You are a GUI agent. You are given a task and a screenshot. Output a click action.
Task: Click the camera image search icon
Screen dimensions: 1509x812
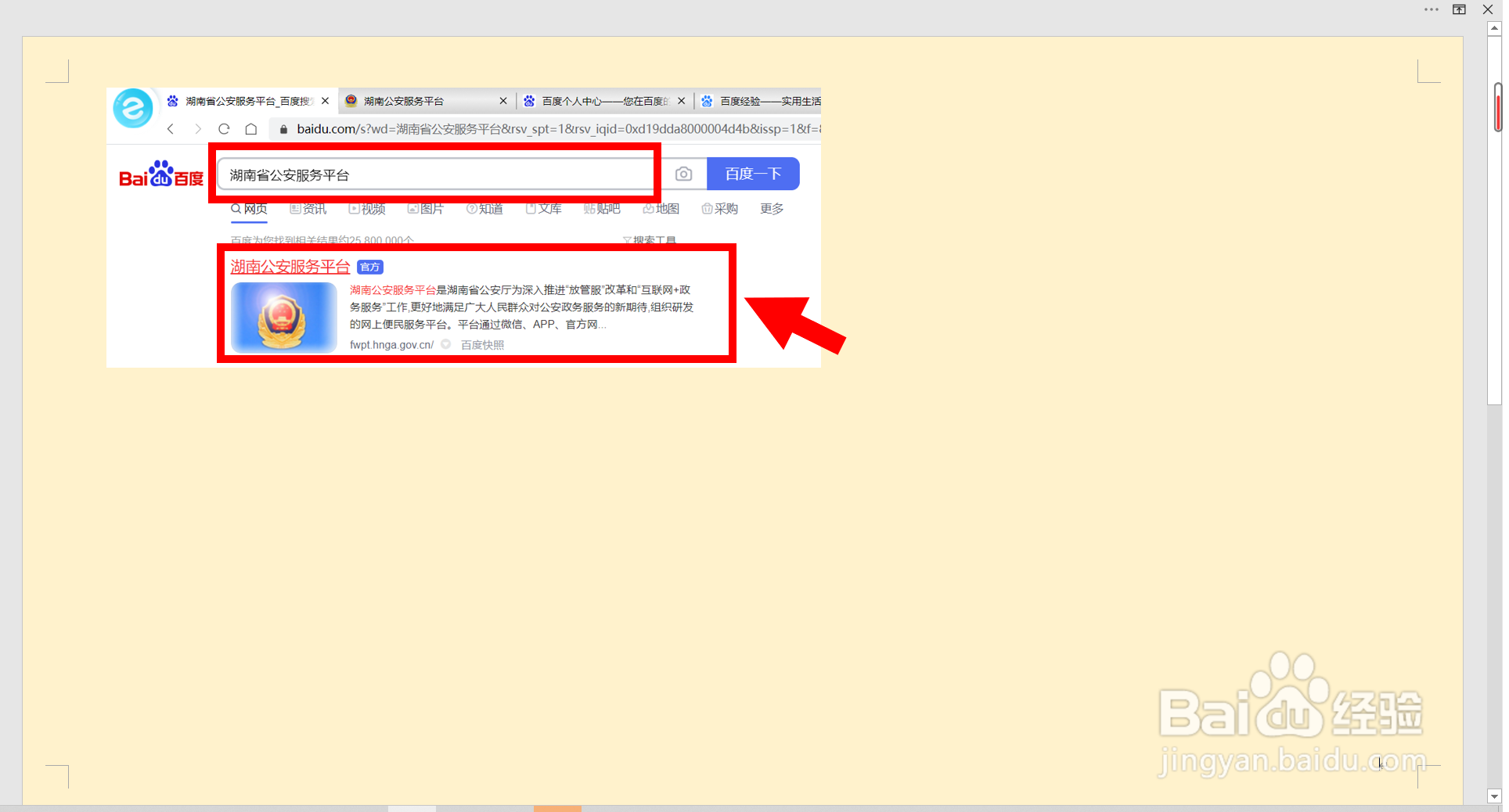(x=683, y=174)
